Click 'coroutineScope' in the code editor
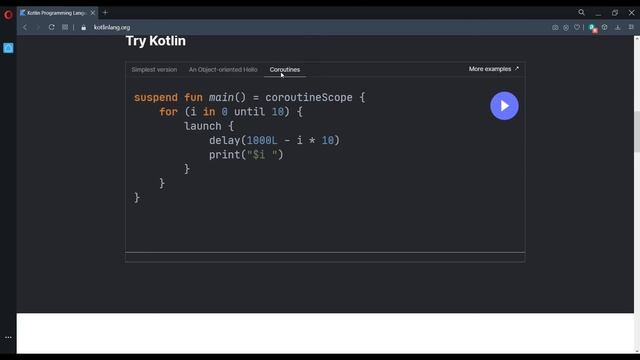This screenshot has width=640, height=360. point(309,98)
